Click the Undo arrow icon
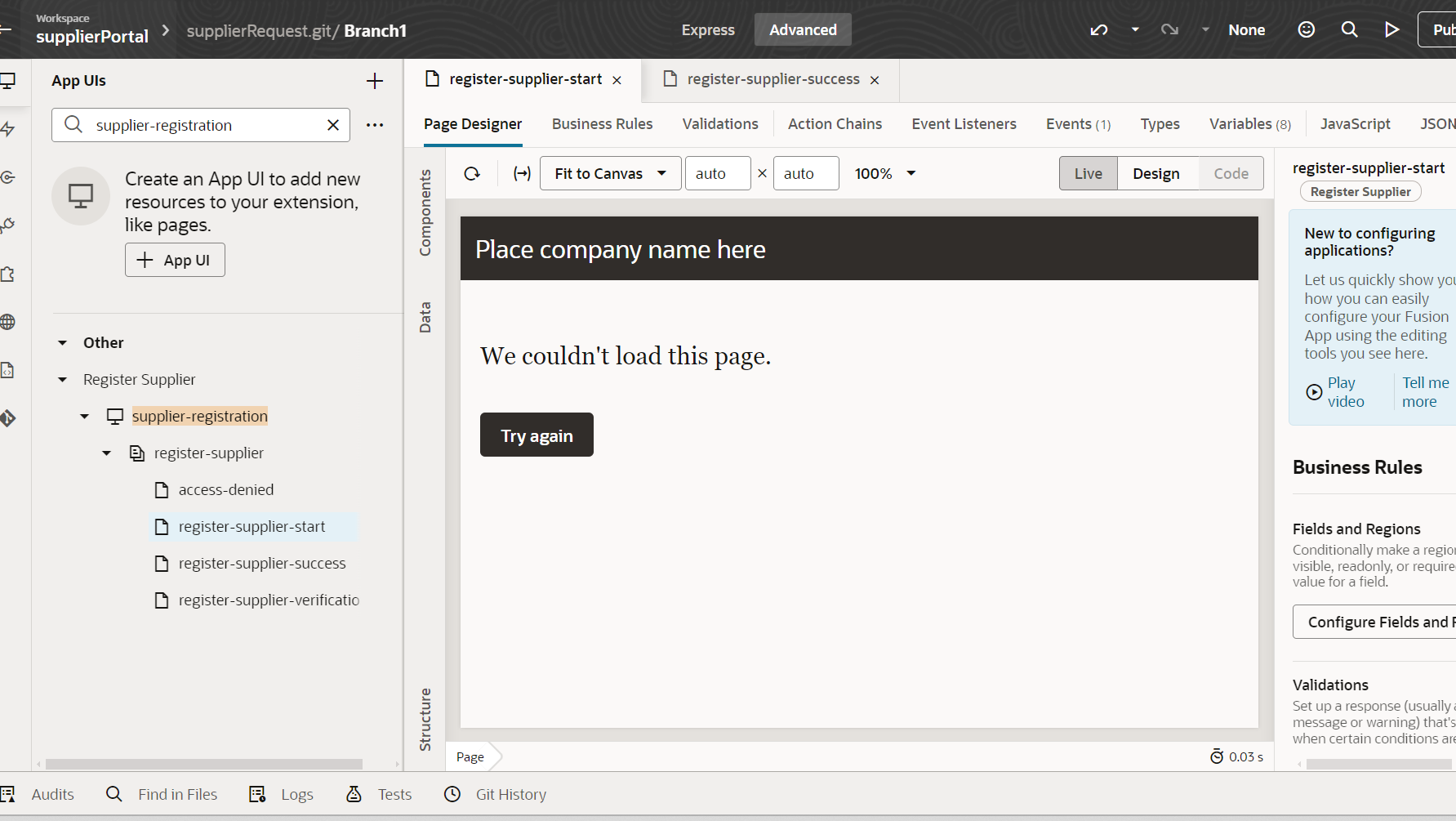This screenshot has height=821, width=1456. 1099,30
